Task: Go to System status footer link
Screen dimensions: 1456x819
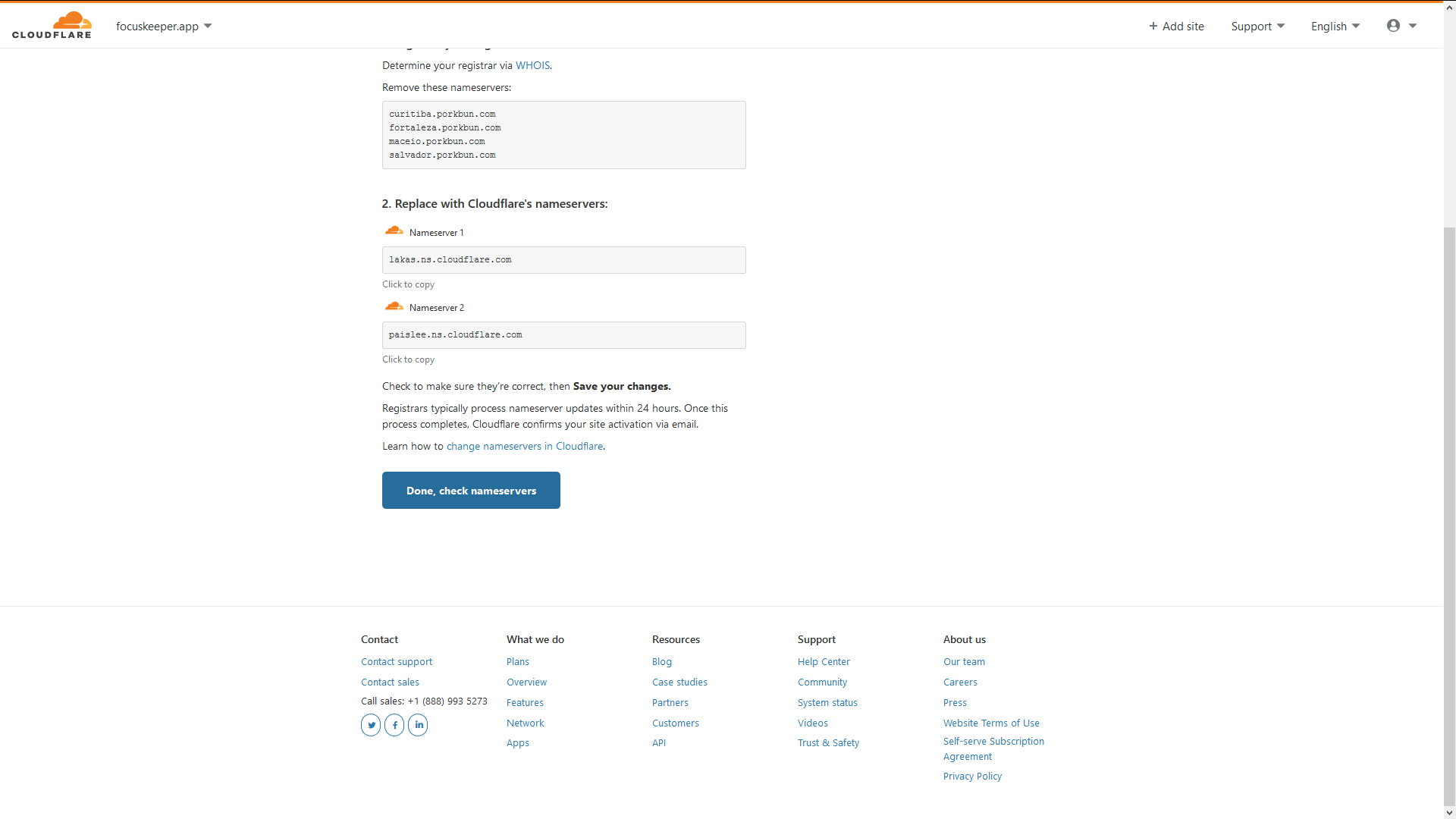Action: click(x=827, y=703)
